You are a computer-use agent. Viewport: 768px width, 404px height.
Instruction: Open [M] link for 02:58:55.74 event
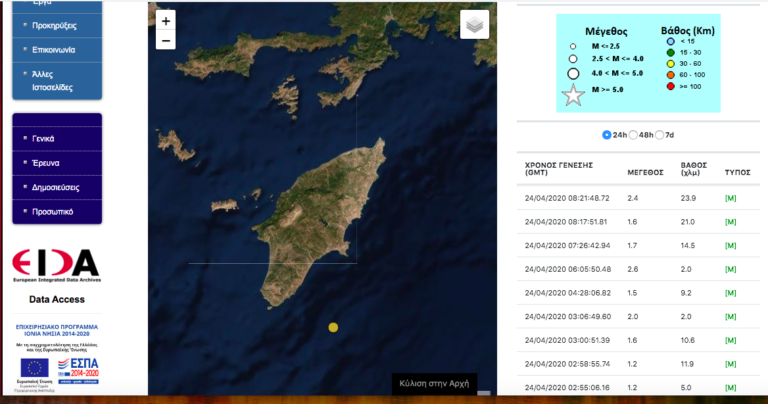pyautogui.click(x=730, y=364)
